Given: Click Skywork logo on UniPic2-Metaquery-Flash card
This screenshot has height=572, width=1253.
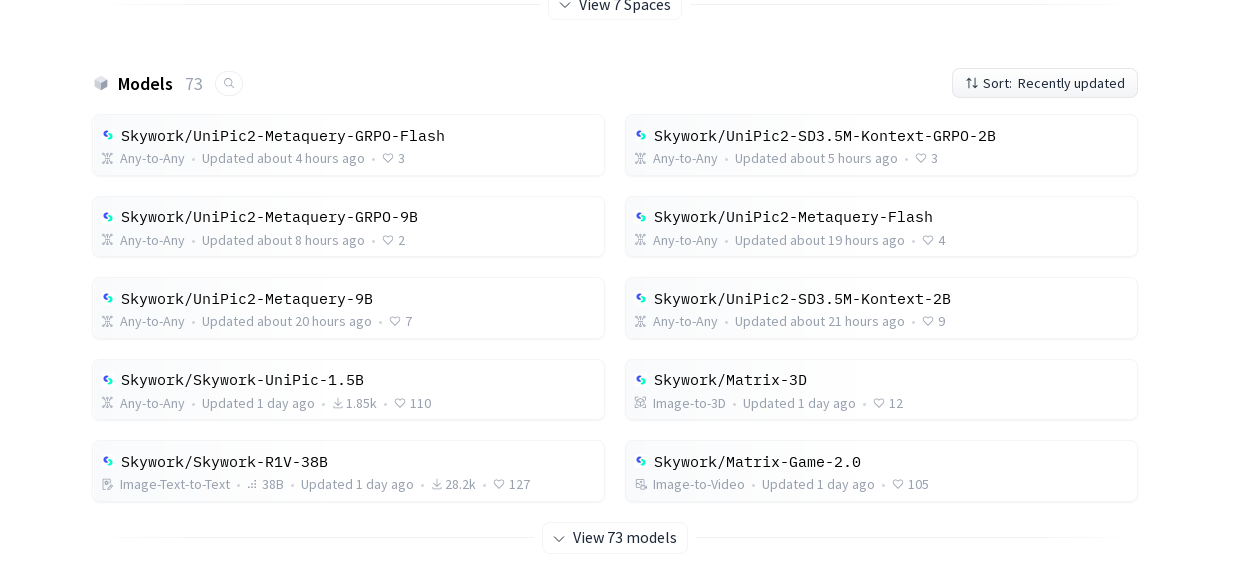Looking at the screenshot, I should [641, 217].
